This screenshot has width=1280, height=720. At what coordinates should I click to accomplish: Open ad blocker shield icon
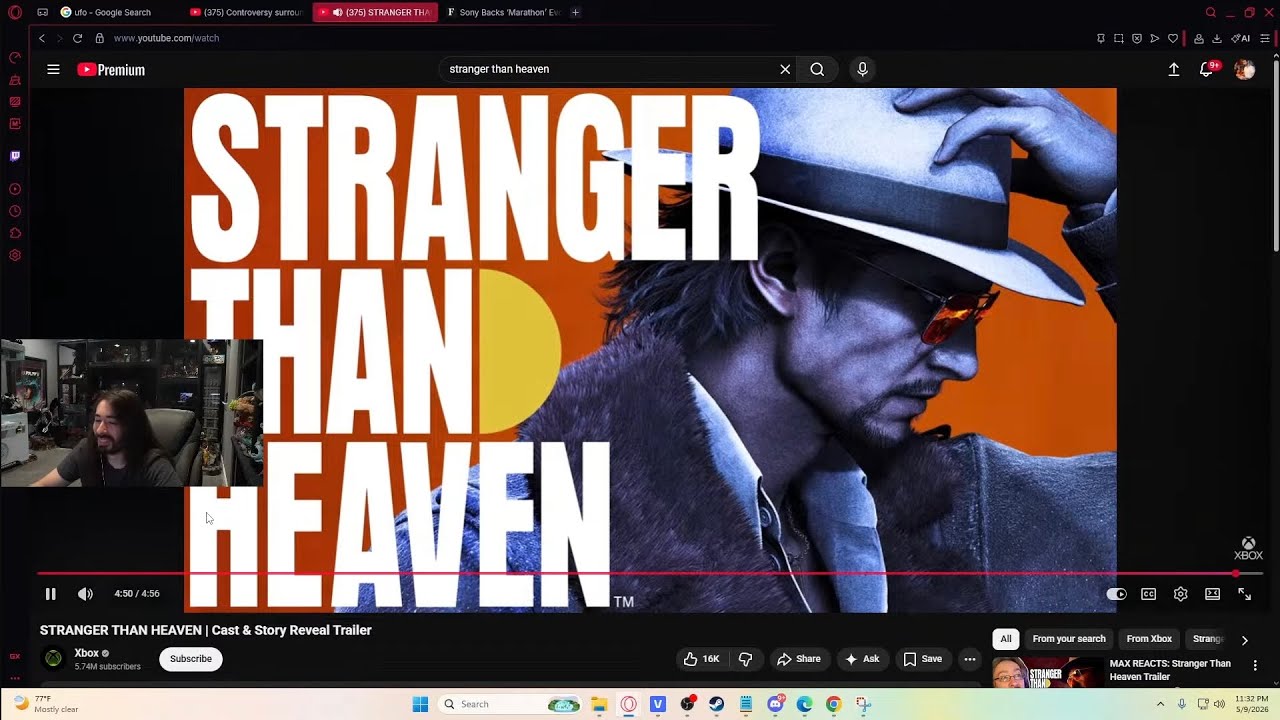(1137, 38)
